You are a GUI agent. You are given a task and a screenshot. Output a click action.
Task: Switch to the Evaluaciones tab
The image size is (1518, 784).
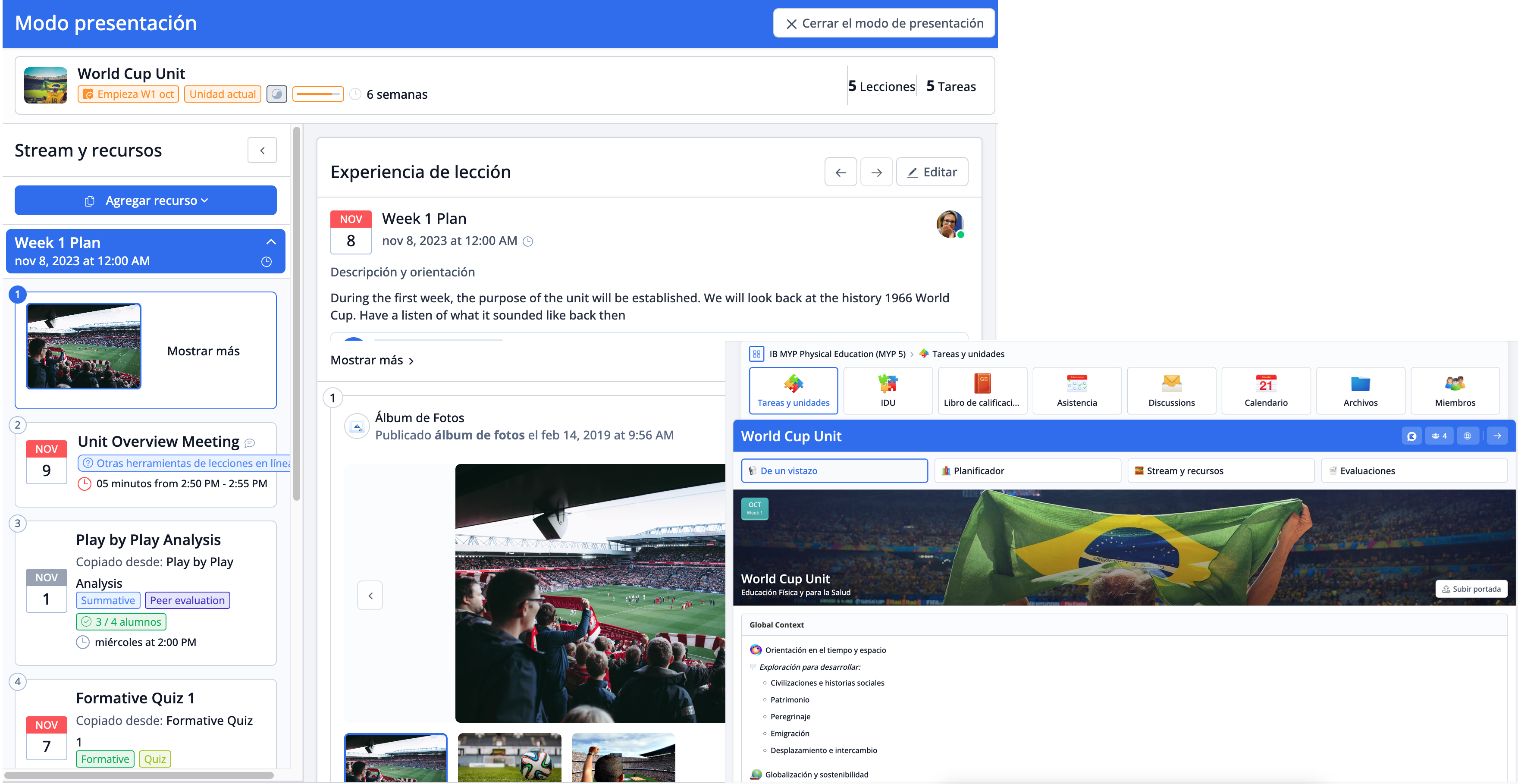[x=1414, y=470]
